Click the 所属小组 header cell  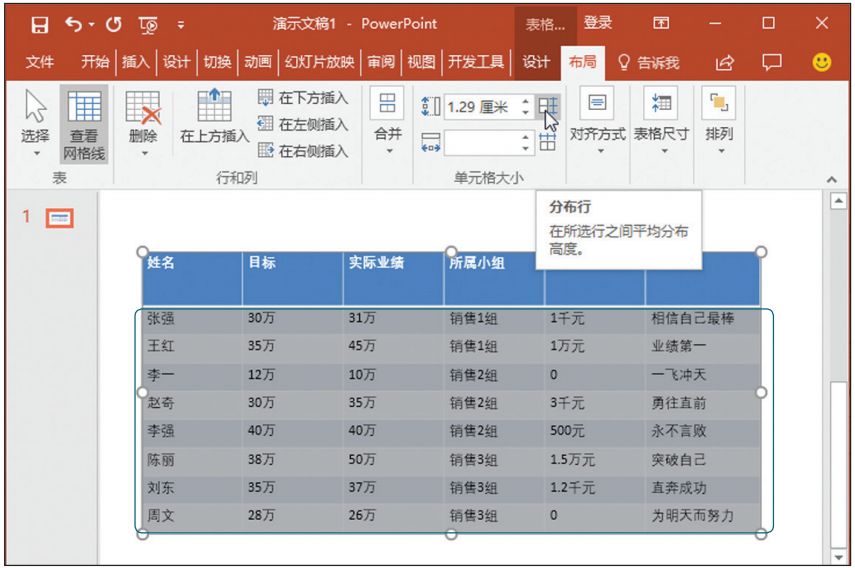pyautogui.click(x=494, y=278)
